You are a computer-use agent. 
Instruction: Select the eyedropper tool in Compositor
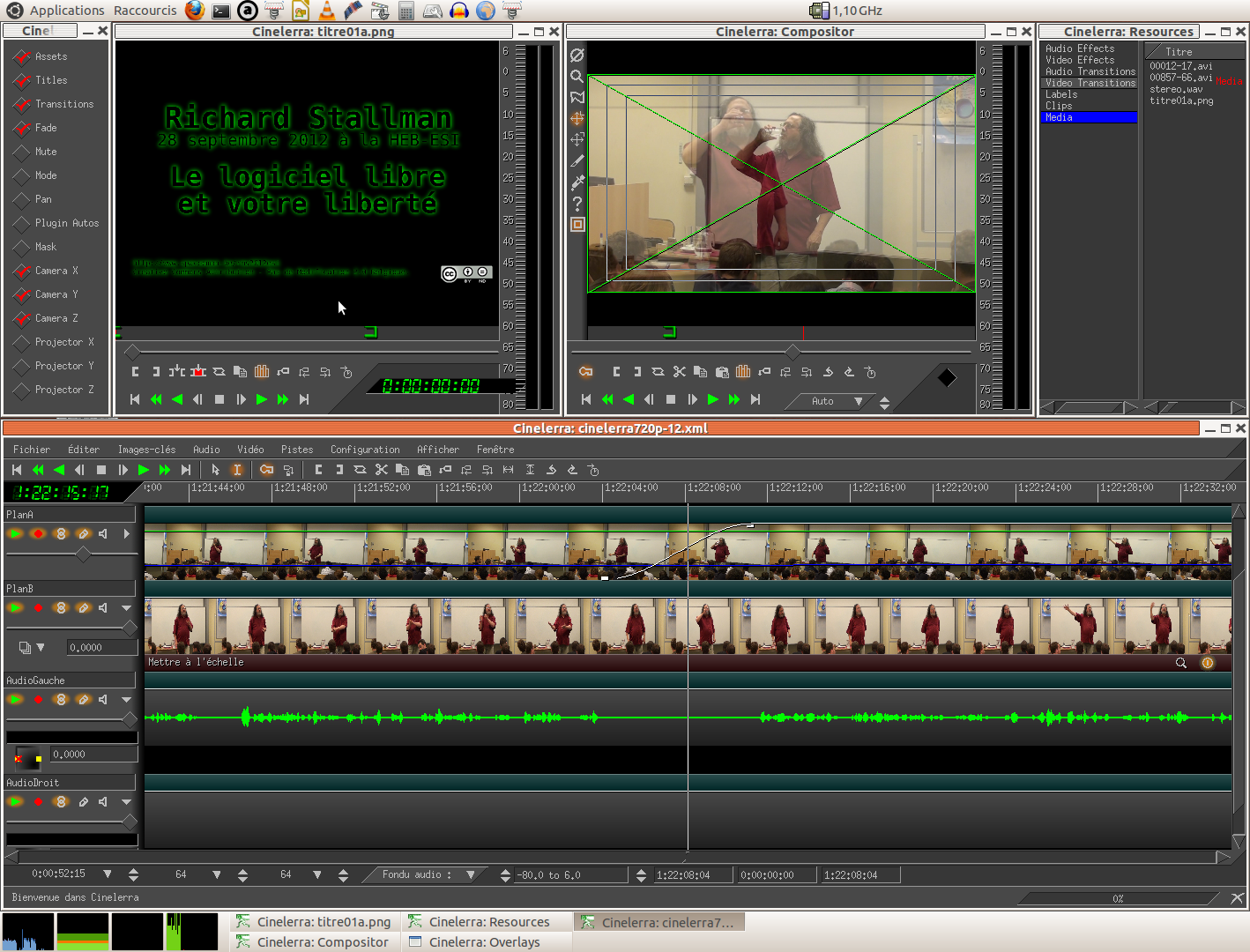click(x=577, y=182)
